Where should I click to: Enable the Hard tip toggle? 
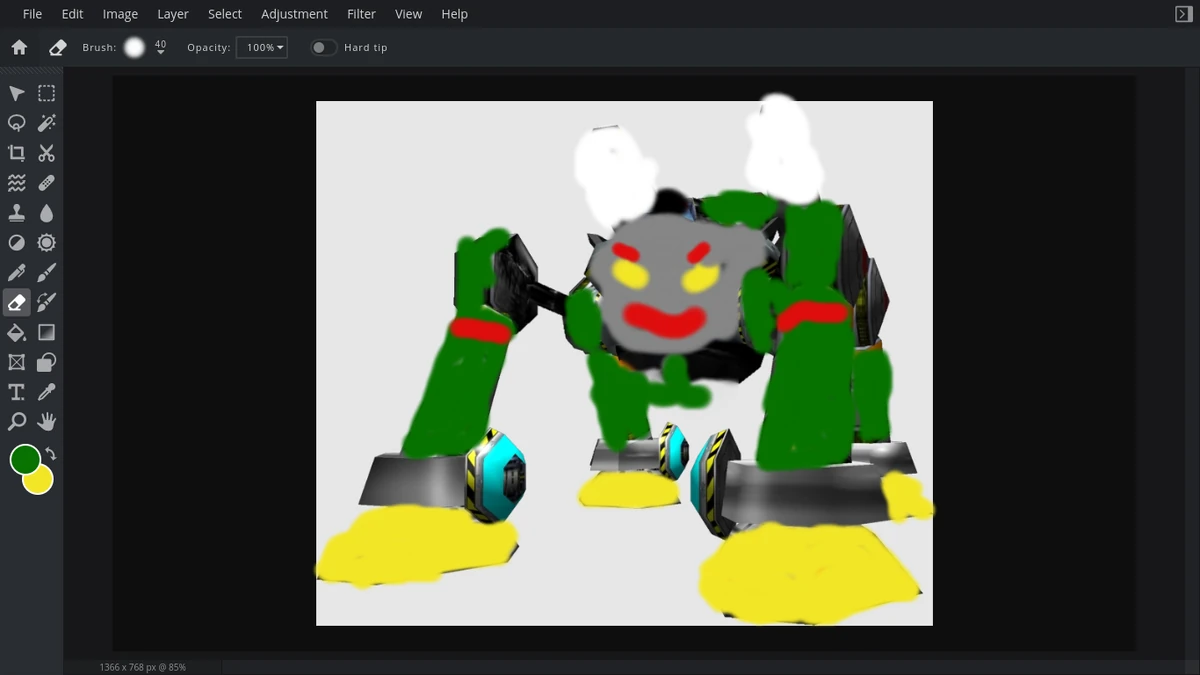click(322, 47)
